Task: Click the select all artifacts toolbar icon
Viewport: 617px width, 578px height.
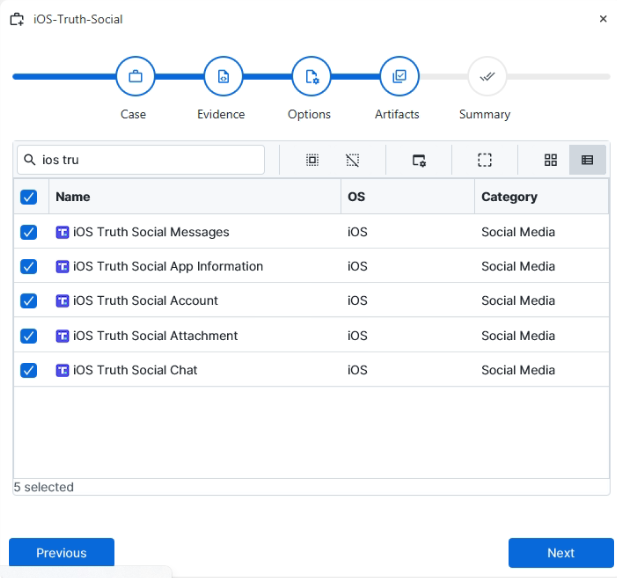Action: point(312,160)
